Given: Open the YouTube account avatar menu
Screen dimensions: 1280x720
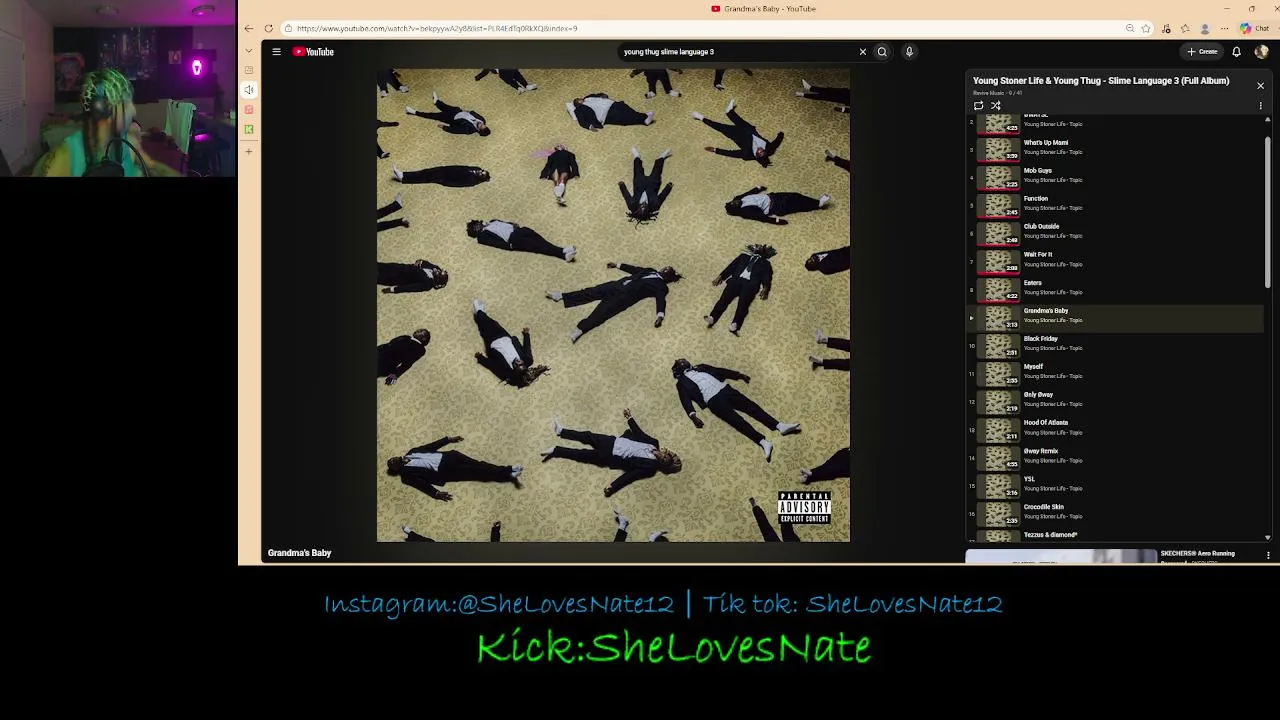Looking at the screenshot, I should [x=1261, y=52].
